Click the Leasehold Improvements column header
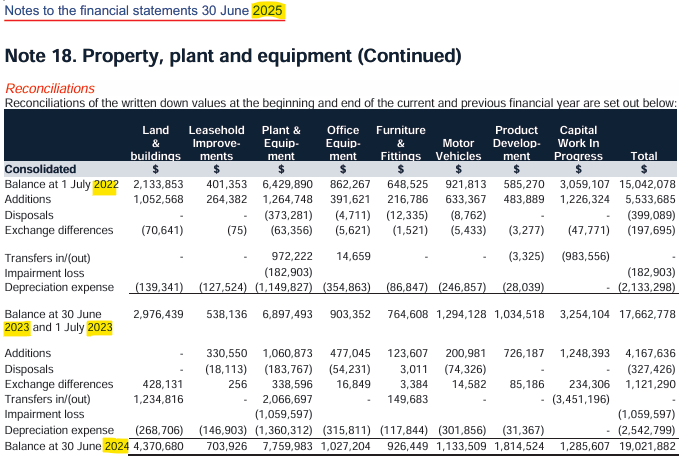 click(217, 143)
